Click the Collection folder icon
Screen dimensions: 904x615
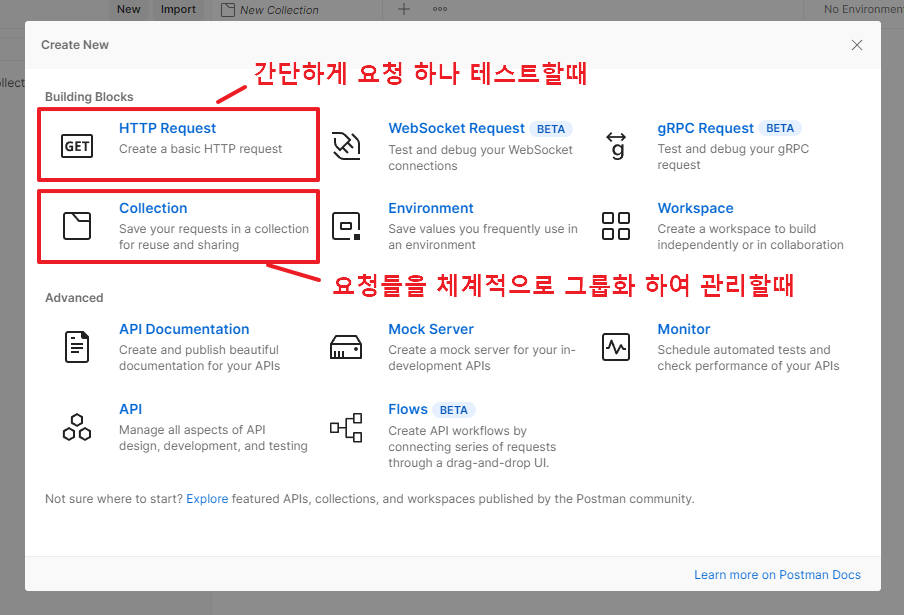[77, 225]
